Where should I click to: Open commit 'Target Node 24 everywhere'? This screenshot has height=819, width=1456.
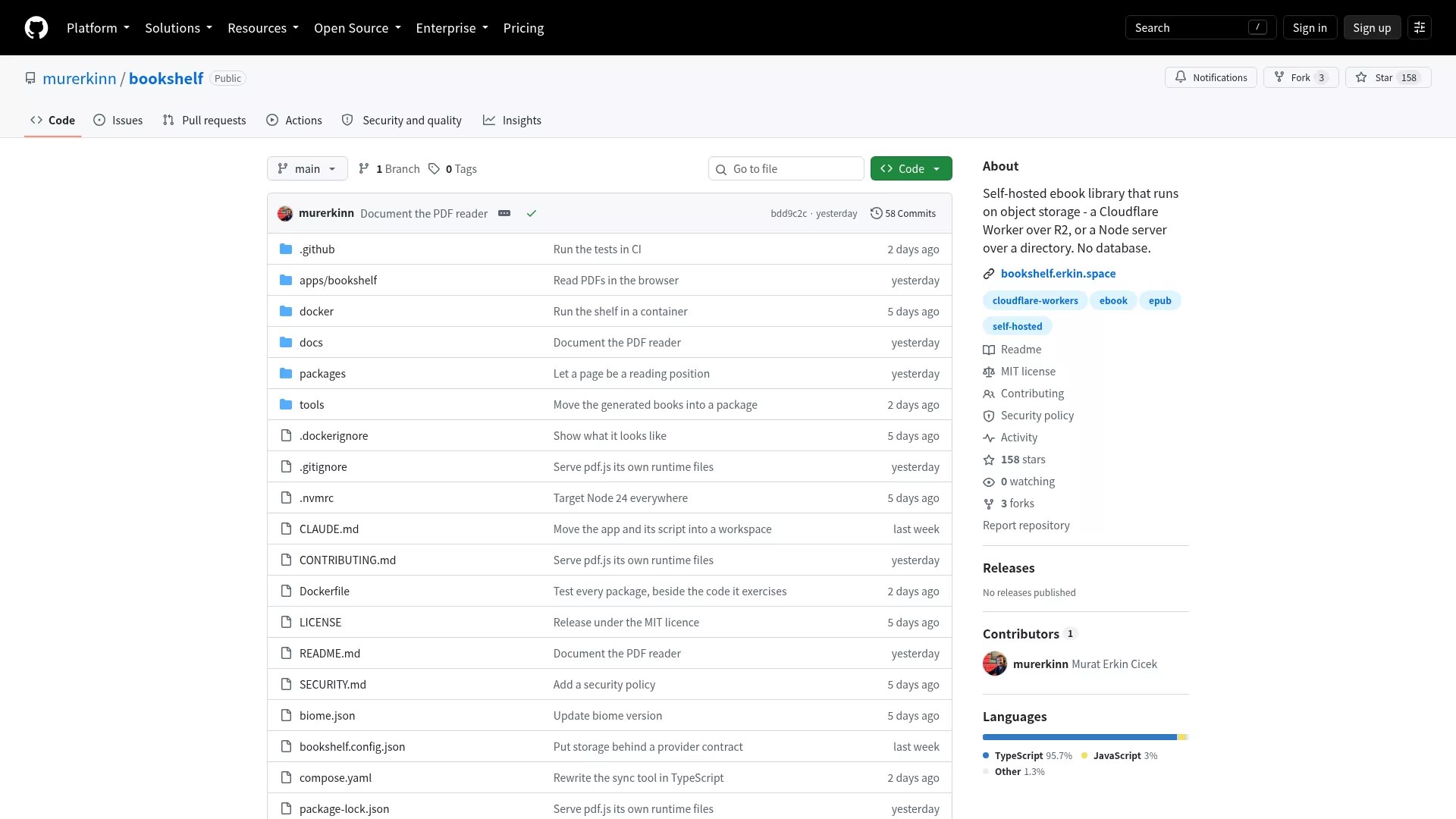[620, 497]
